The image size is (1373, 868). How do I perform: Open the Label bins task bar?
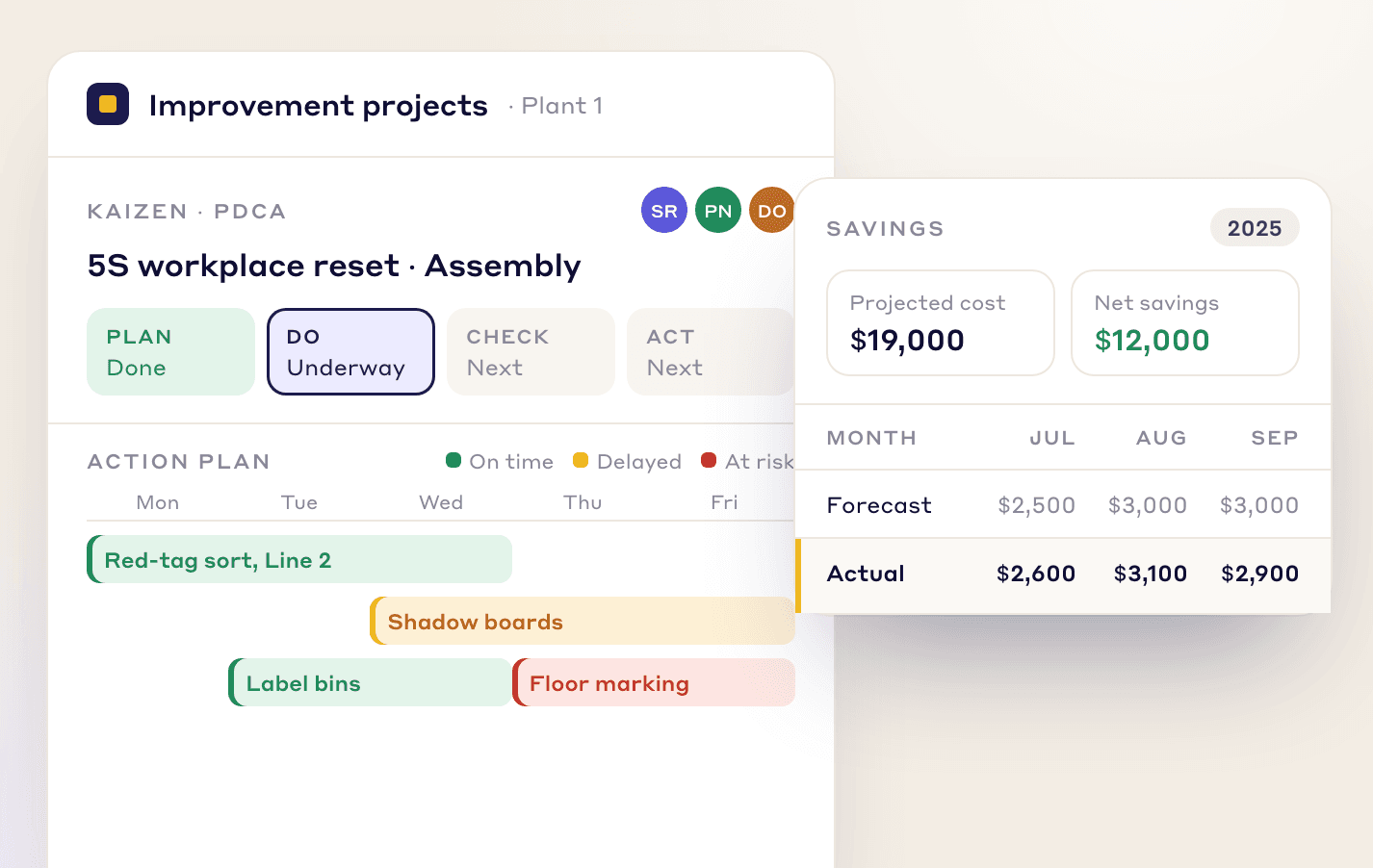(x=370, y=682)
